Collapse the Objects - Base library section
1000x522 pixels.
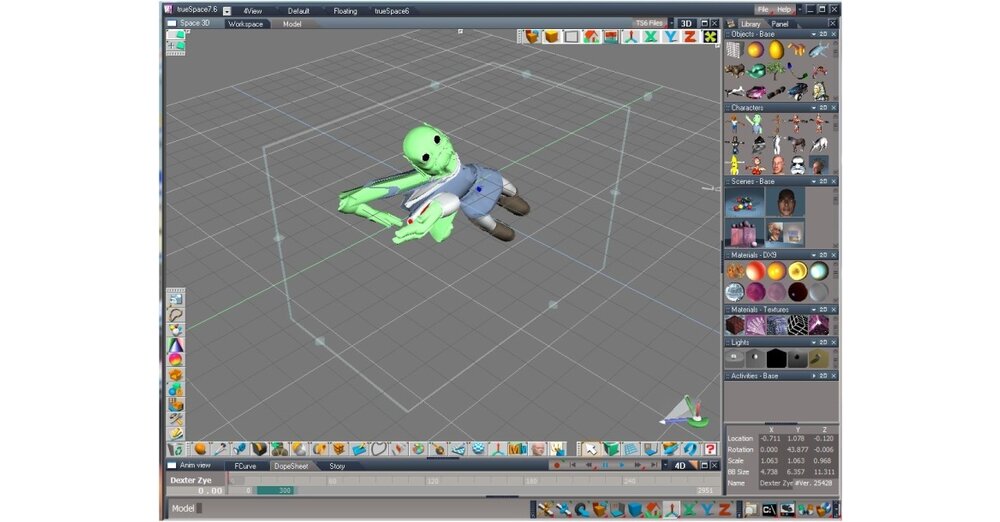pyautogui.click(x=813, y=34)
